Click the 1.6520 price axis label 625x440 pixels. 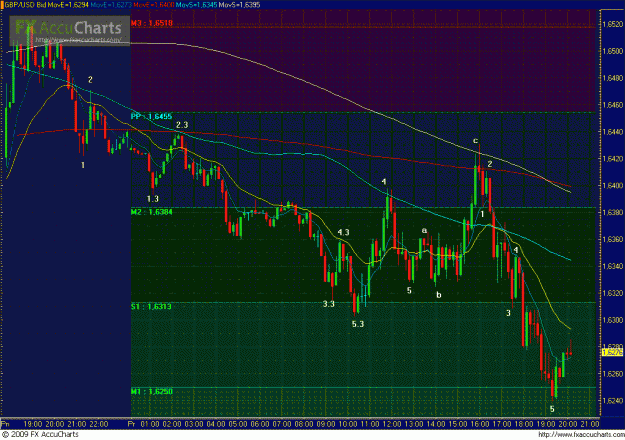[x=612, y=24]
